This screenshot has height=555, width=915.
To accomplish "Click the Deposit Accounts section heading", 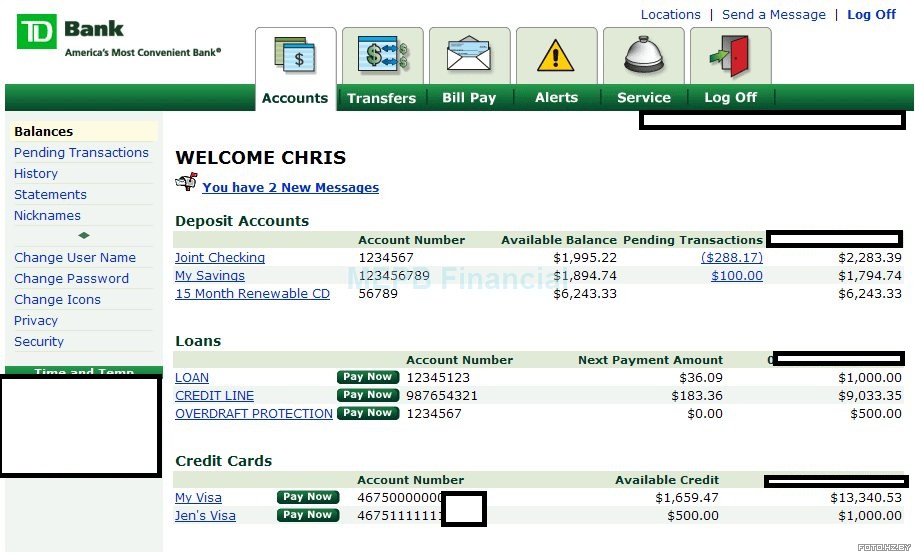I will point(242,221).
